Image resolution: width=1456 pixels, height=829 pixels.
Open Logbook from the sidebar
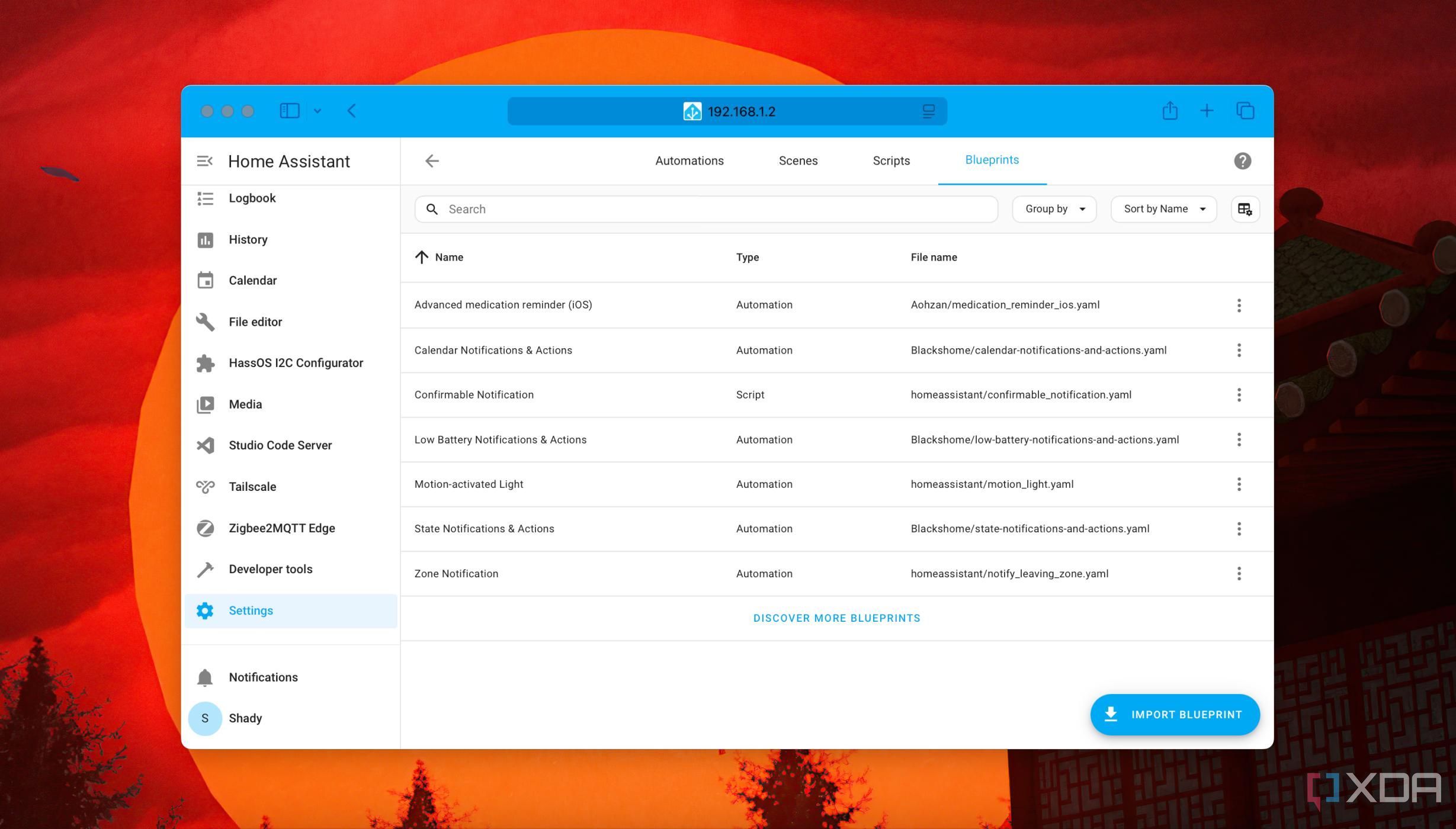coord(290,198)
